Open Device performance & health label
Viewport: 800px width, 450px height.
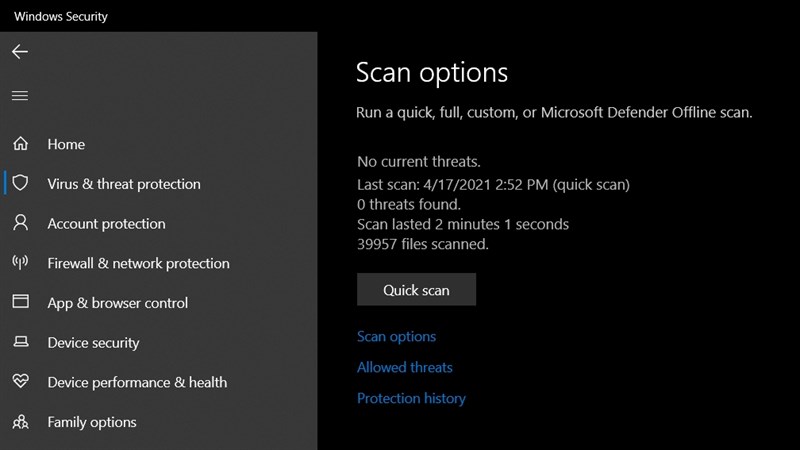coord(137,382)
